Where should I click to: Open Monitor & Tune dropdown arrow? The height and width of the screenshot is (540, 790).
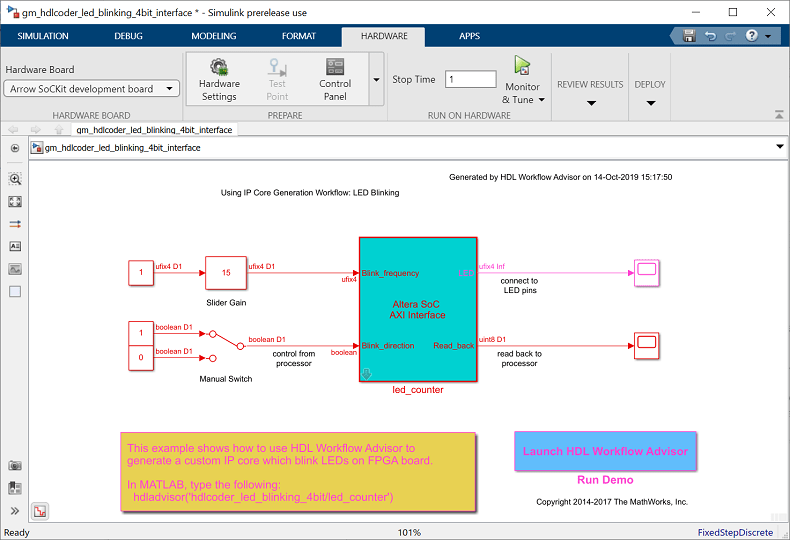click(x=542, y=100)
